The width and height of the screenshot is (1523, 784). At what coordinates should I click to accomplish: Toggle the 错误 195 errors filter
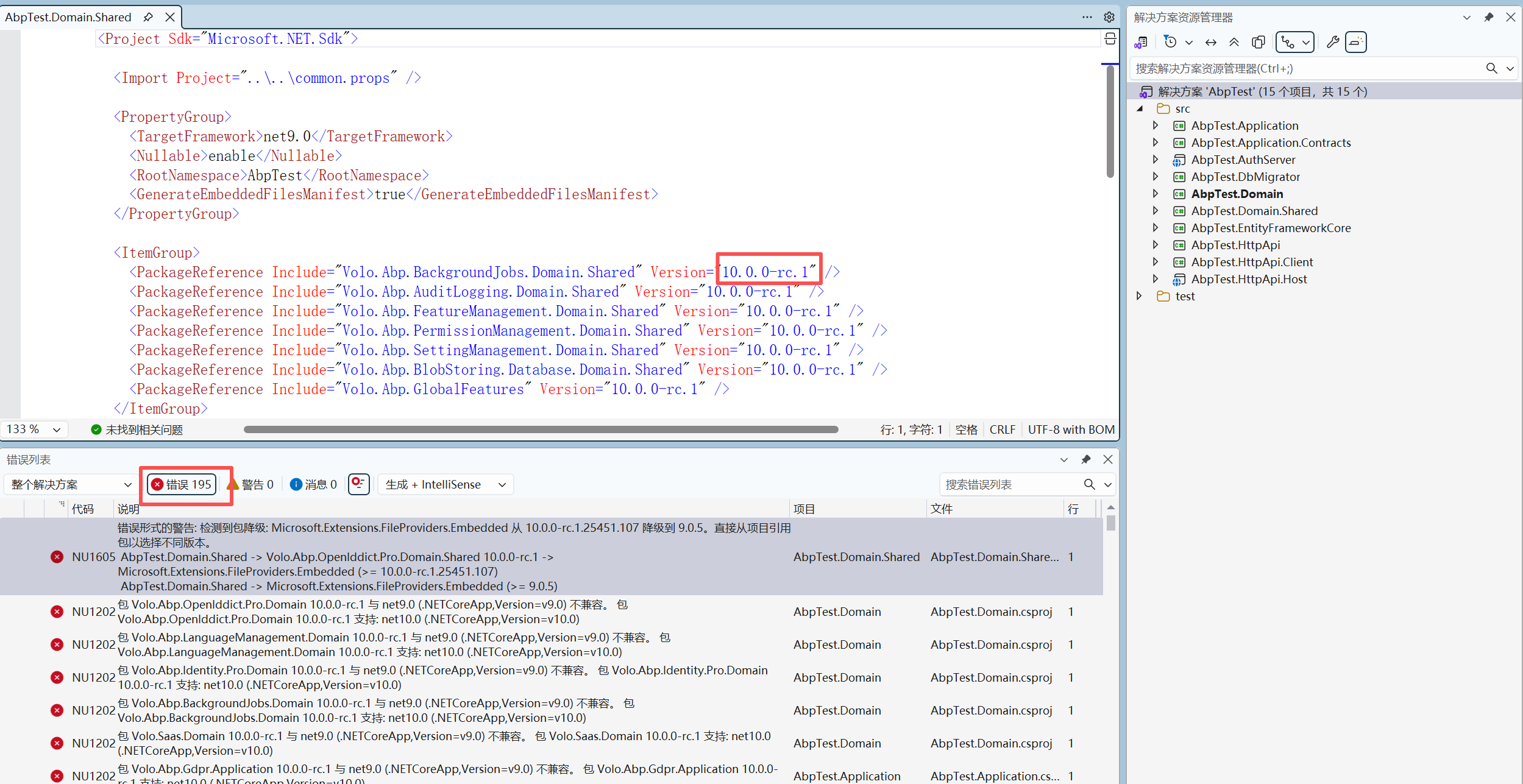(x=182, y=484)
